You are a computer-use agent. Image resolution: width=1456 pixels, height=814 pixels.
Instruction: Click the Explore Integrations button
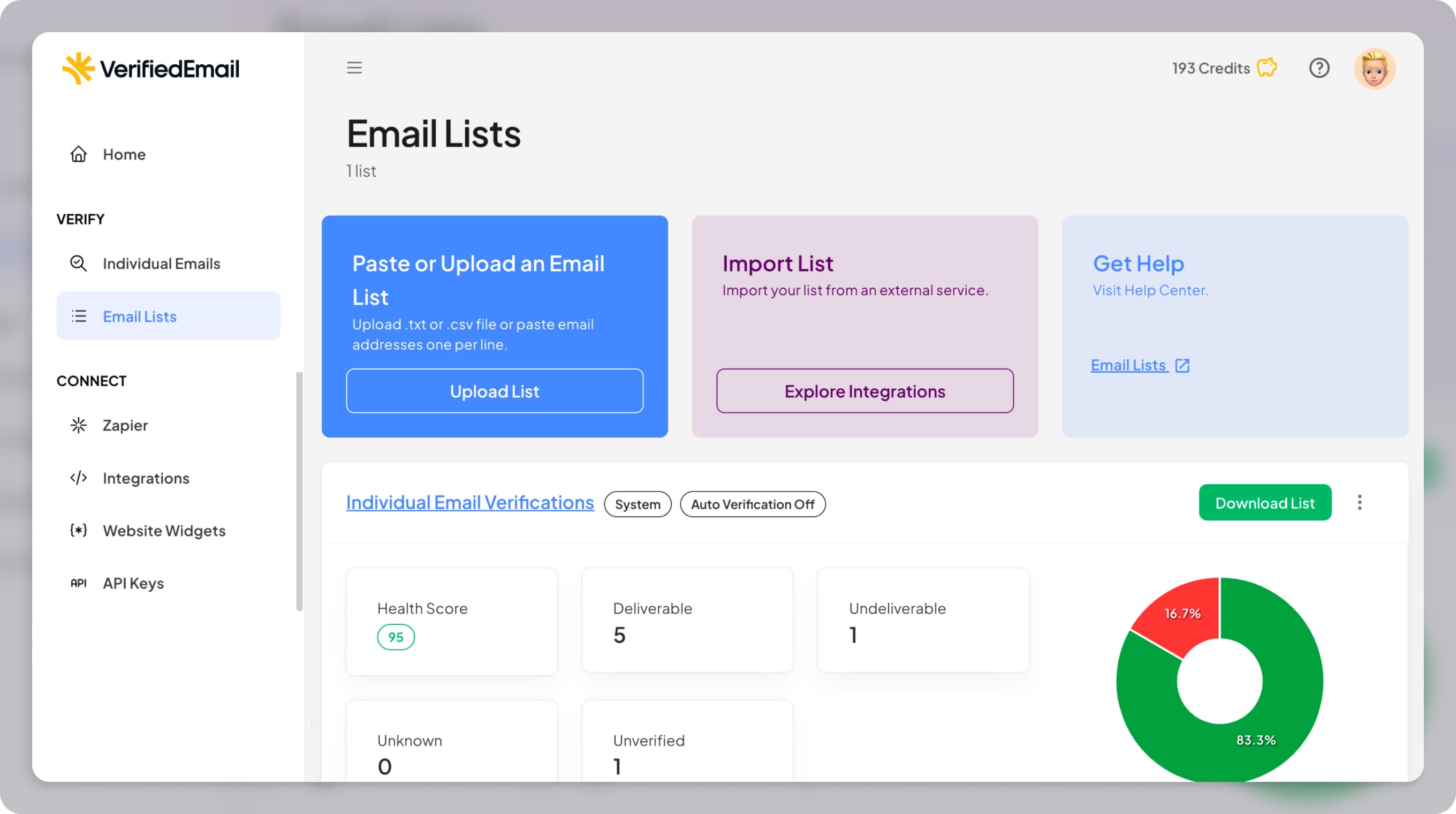tap(865, 391)
